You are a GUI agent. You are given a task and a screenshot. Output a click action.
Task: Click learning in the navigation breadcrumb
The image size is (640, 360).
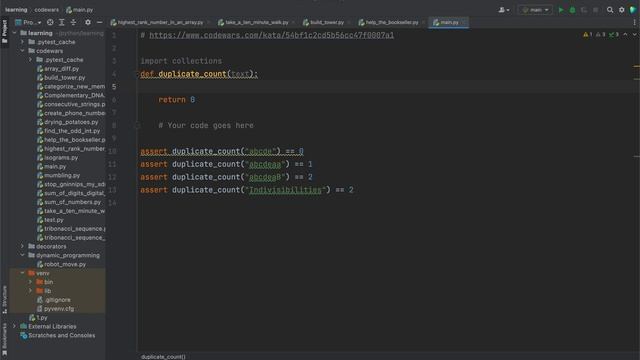tap(16, 9)
